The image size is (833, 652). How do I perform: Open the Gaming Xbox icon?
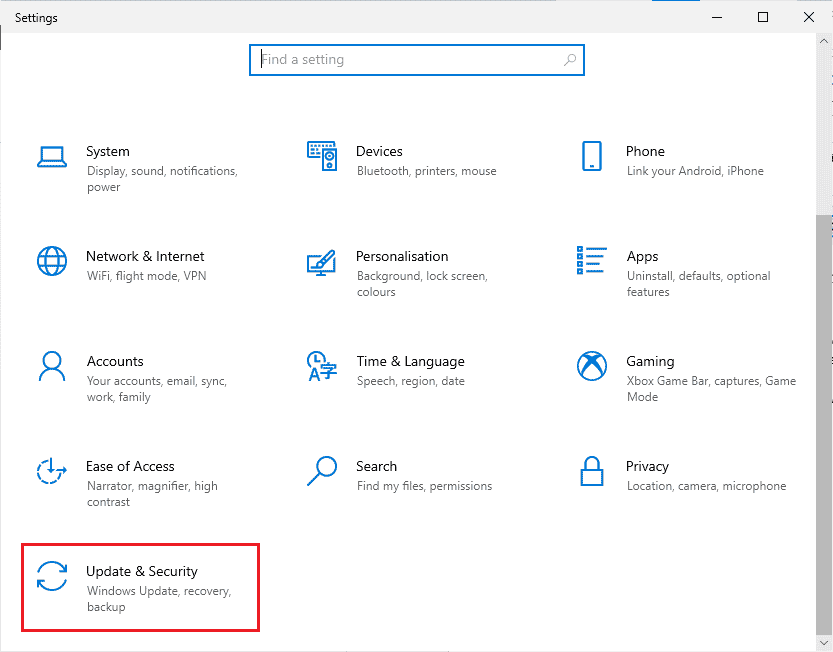point(592,366)
